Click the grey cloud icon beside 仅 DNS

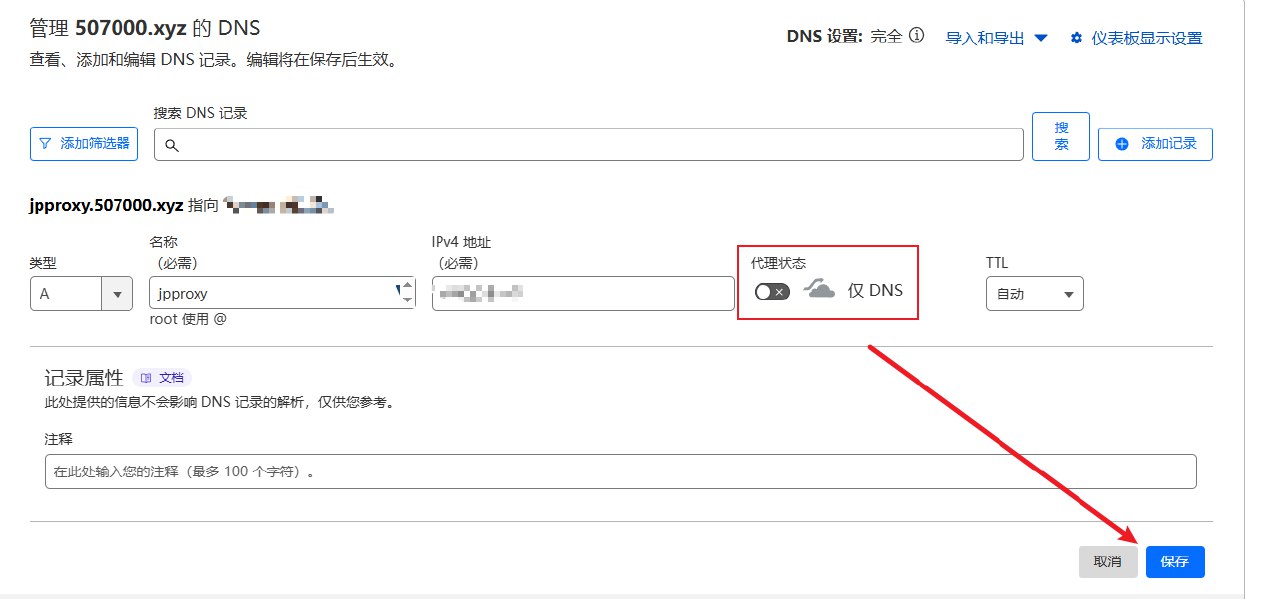point(820,290)
